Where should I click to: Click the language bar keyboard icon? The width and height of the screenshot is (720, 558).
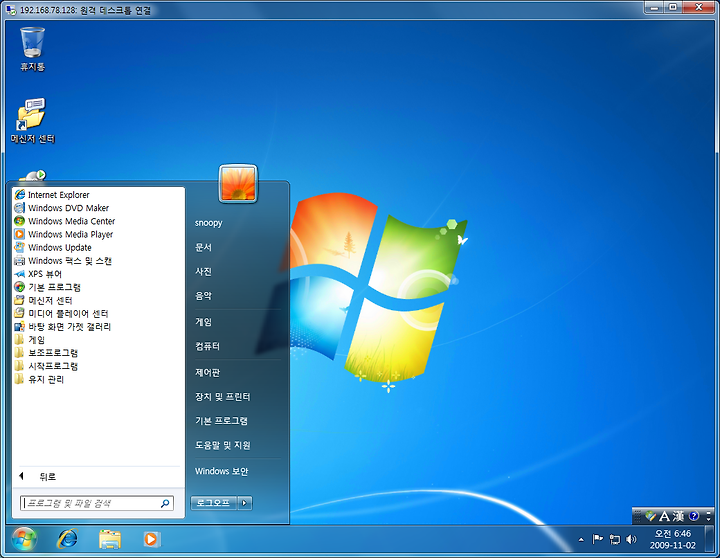tap(650, 517)
